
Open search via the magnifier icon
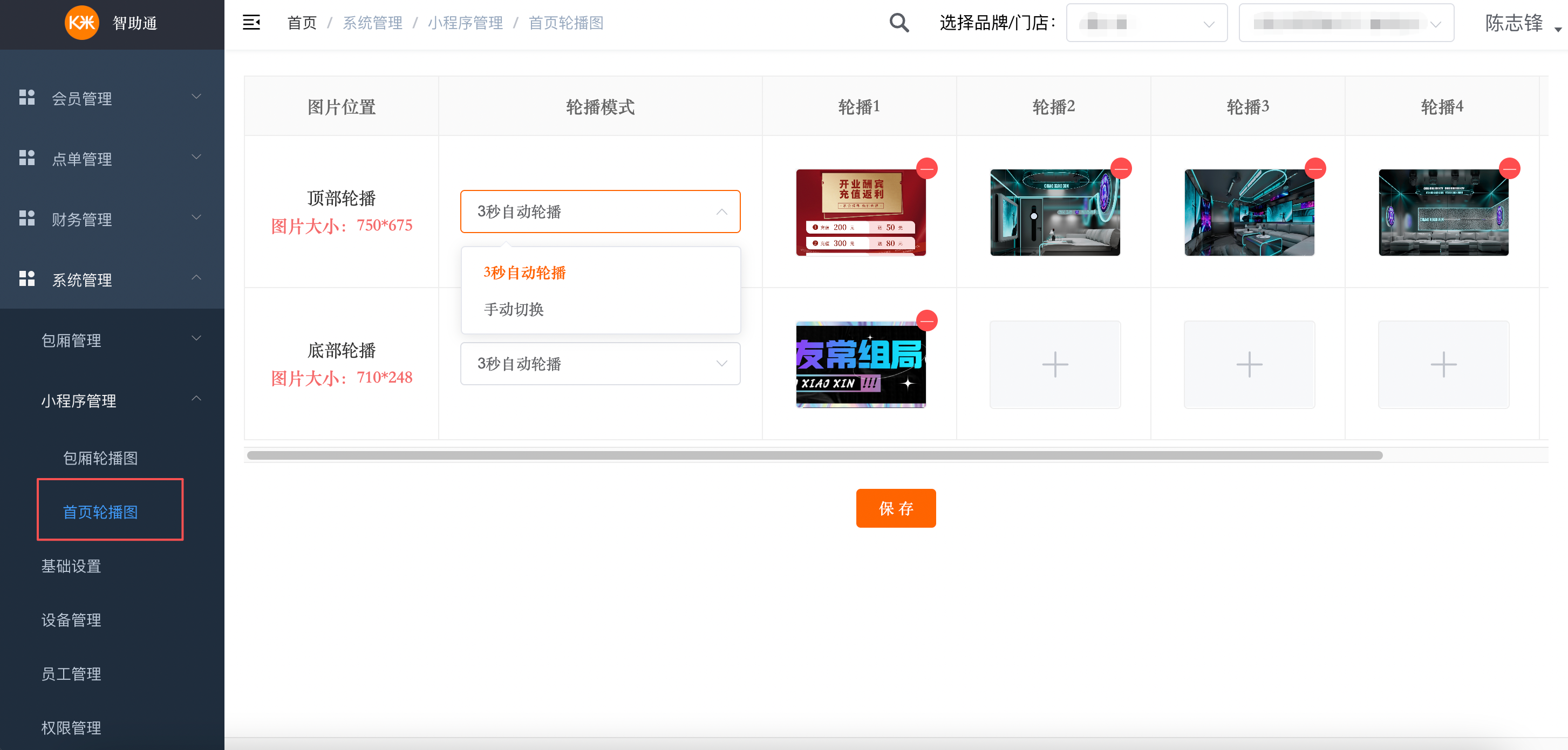tap(898, 23)
